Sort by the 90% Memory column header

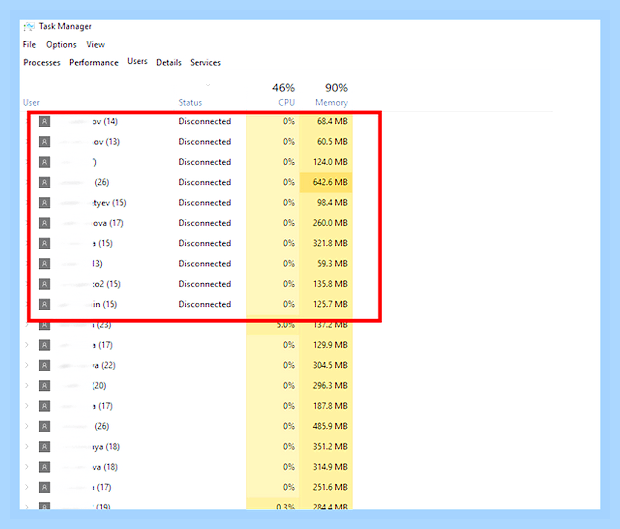331,94
